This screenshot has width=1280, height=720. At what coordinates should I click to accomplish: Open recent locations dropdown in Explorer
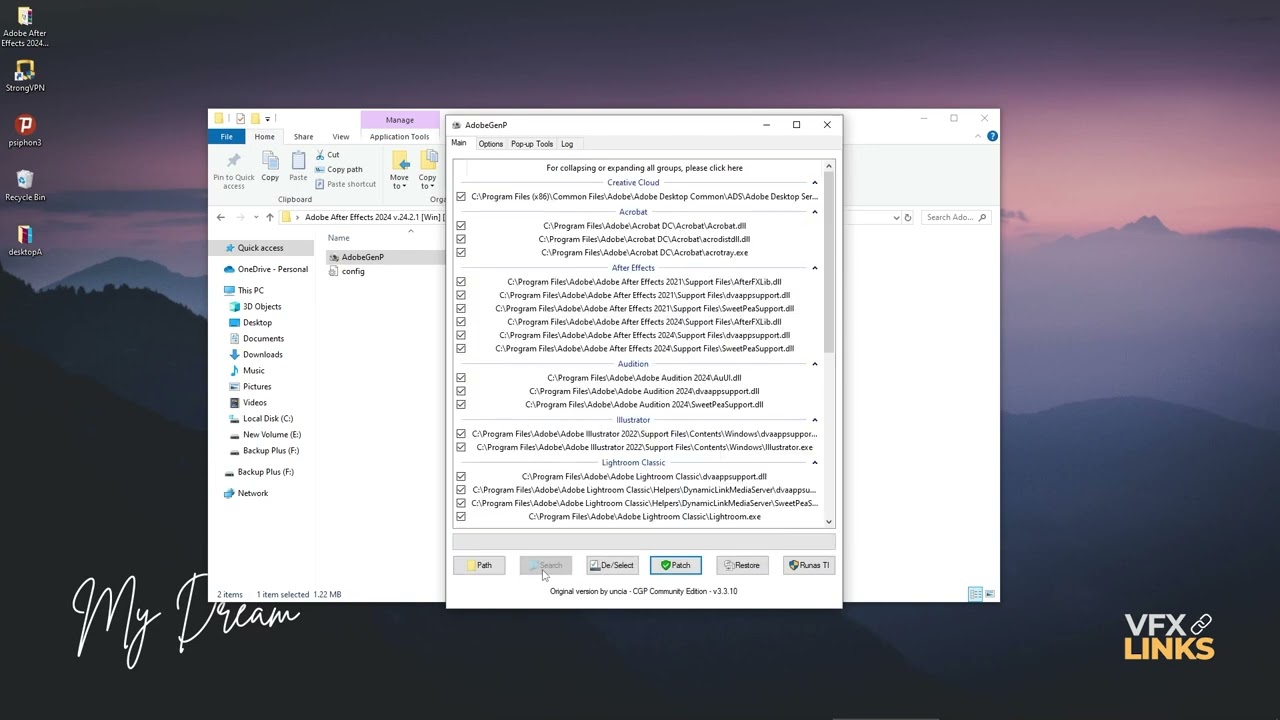pyautogui.click(x=256, y=217)
